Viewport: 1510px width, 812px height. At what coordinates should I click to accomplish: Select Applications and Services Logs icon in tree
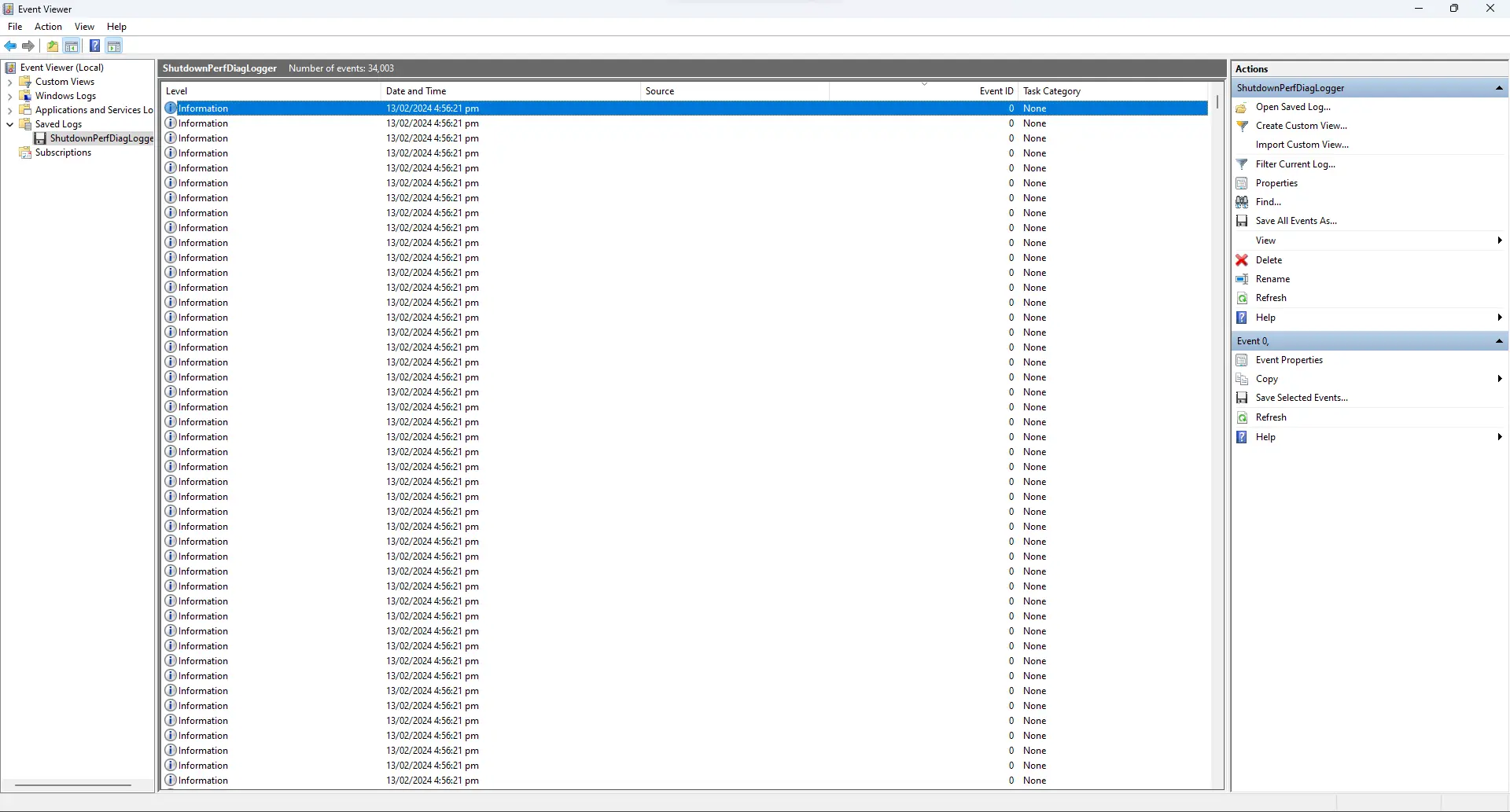[x=25, y=110]
